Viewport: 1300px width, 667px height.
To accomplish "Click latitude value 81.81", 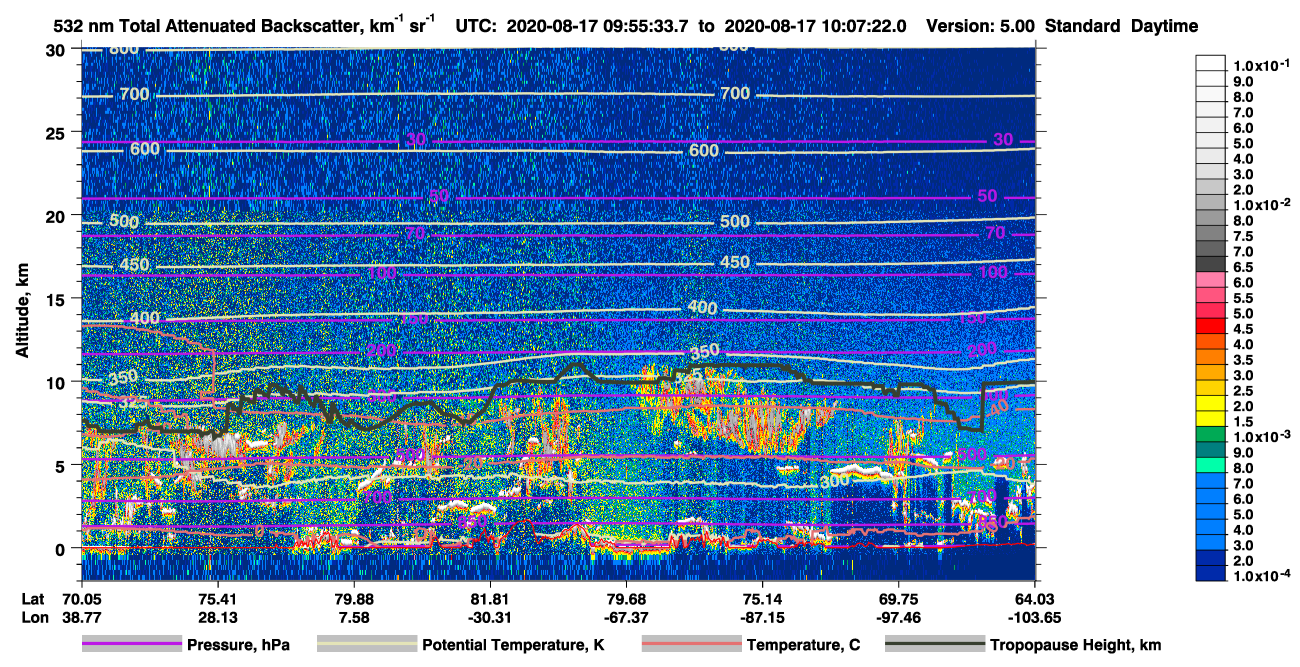I will click(x=490, y=598).
